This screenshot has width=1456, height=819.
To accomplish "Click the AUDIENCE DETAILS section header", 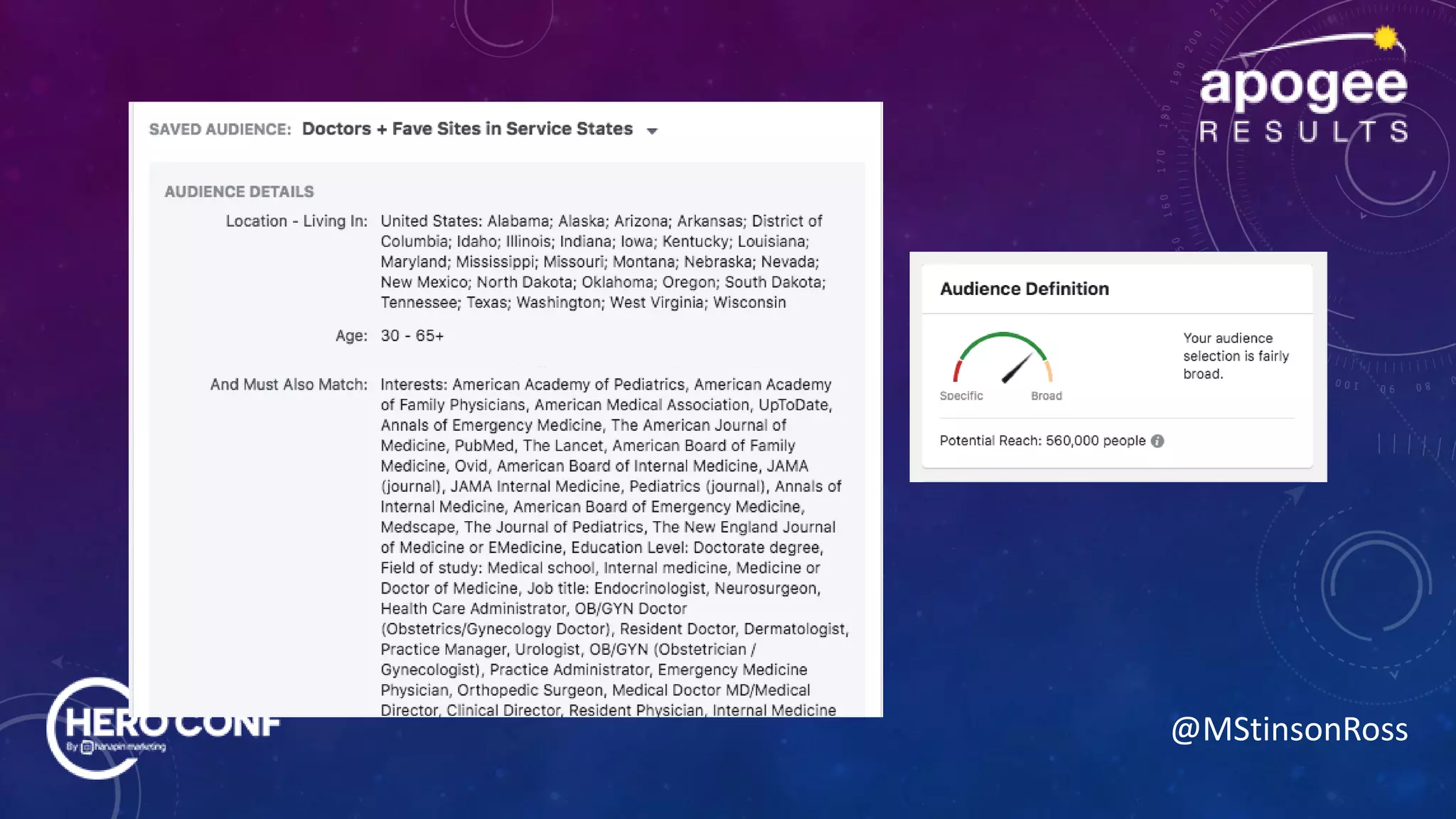I will click(x=239, y=192).
